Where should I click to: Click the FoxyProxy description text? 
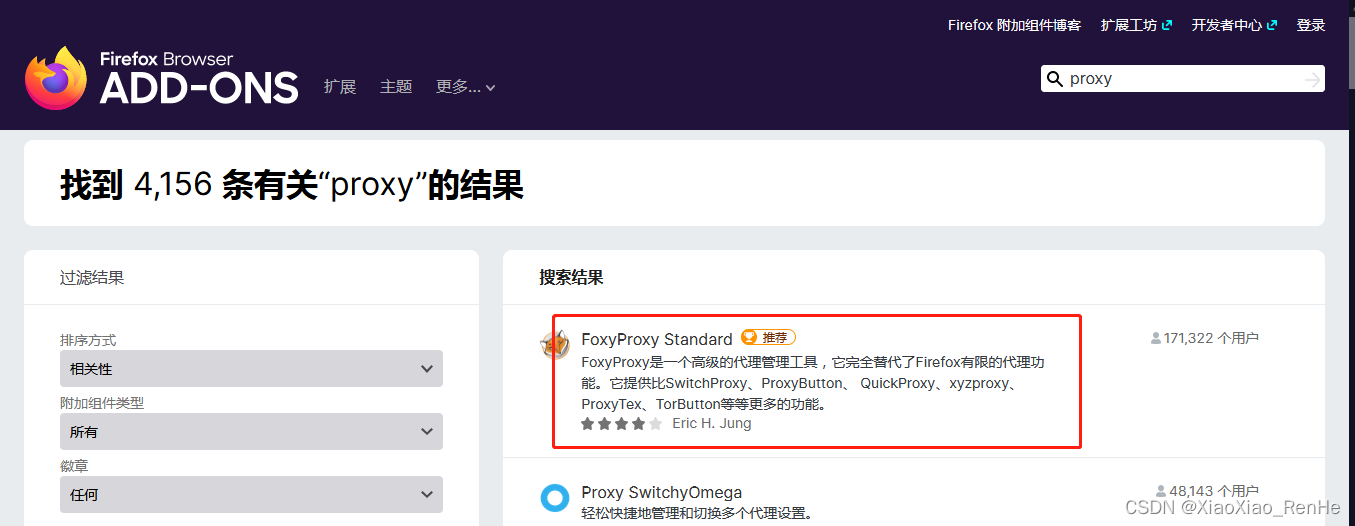[813, 383]
